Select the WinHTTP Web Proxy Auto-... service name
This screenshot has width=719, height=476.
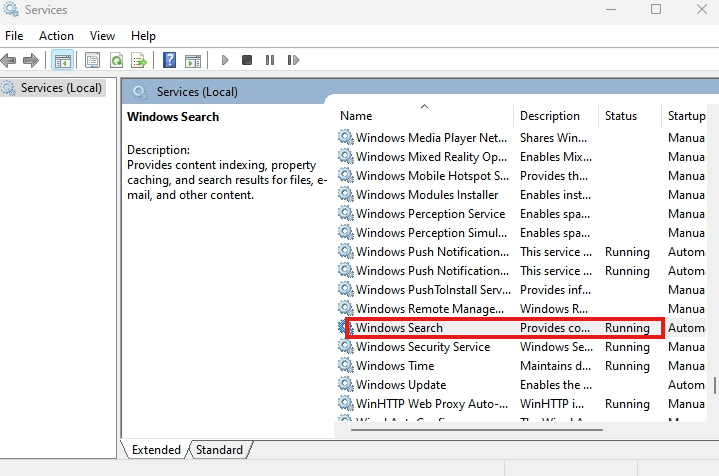(x=432, y=404)
